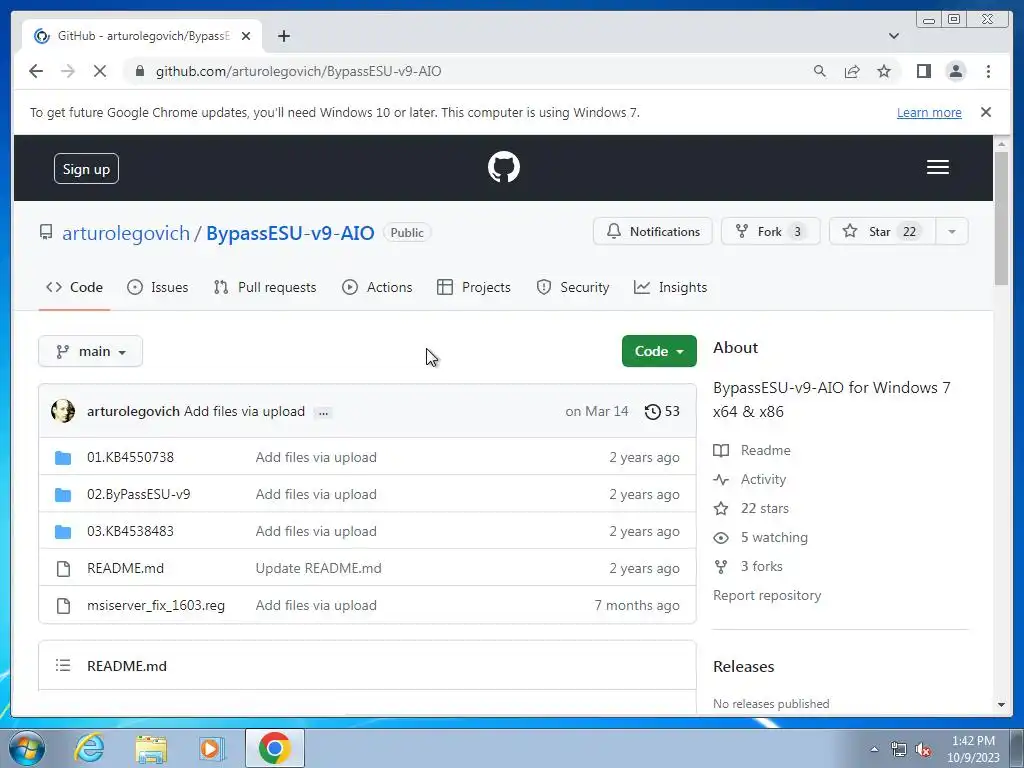Viewport: 1024px width, 768px height.
Task: Click the search magnifier in the address bar
Action: tap(820, 71)
